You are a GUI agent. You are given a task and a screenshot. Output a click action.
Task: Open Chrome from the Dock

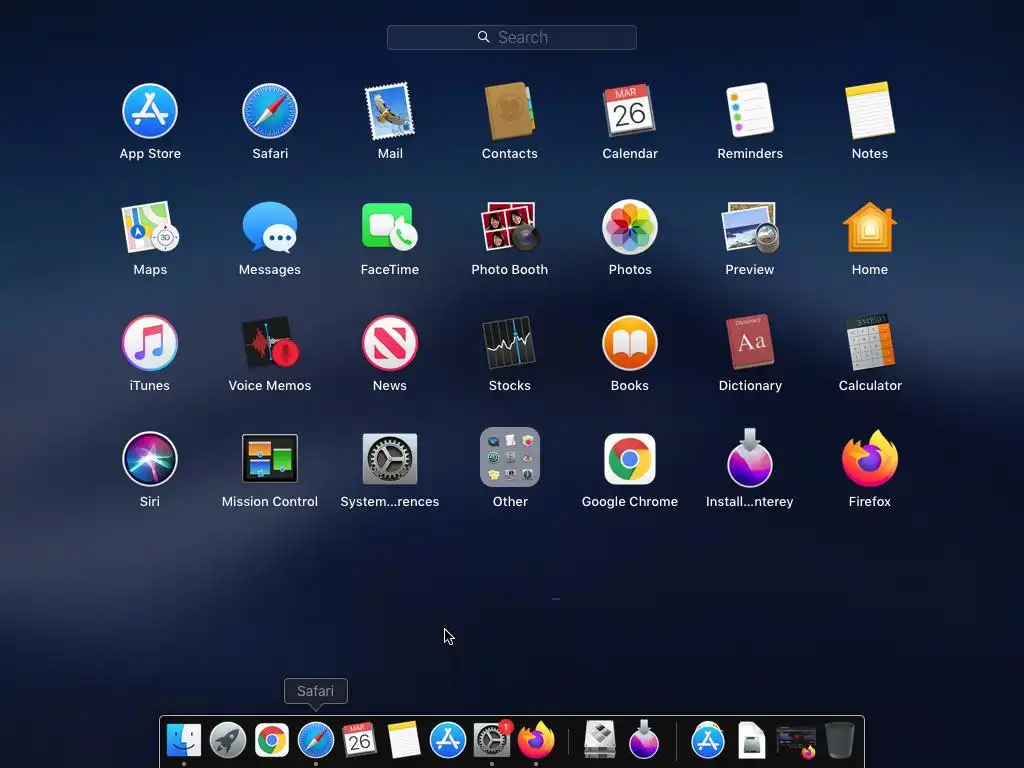(272, 740)
